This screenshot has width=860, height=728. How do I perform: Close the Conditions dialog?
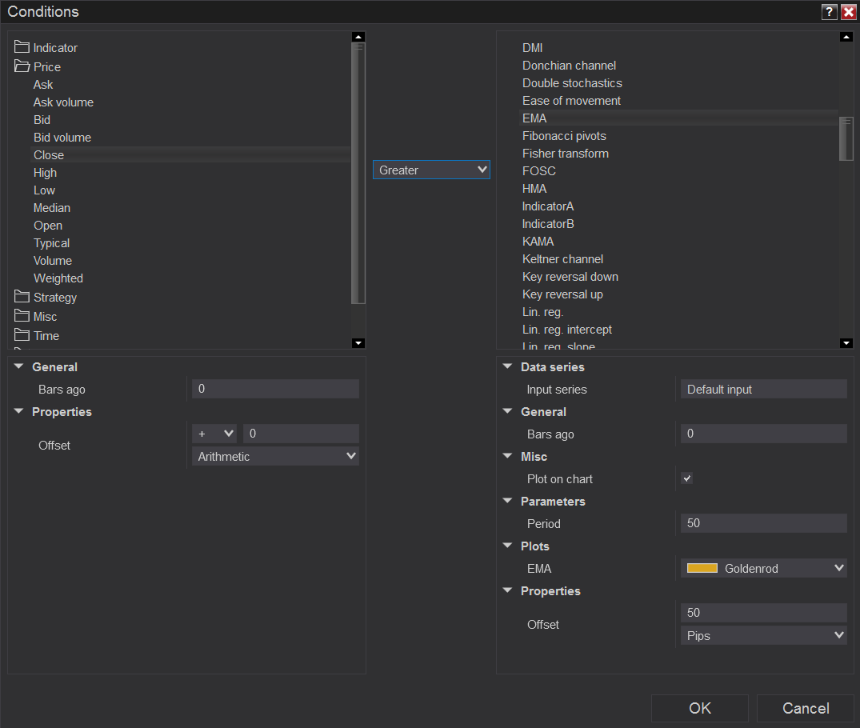(848, 12)
